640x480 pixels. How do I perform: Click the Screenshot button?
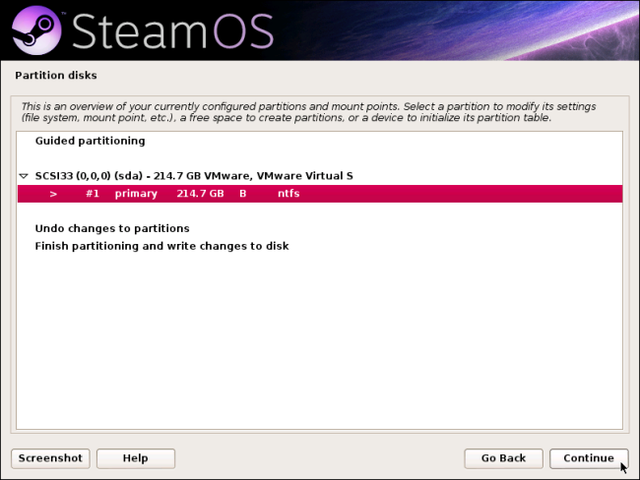pyautogui.click(x=51, y=458)
